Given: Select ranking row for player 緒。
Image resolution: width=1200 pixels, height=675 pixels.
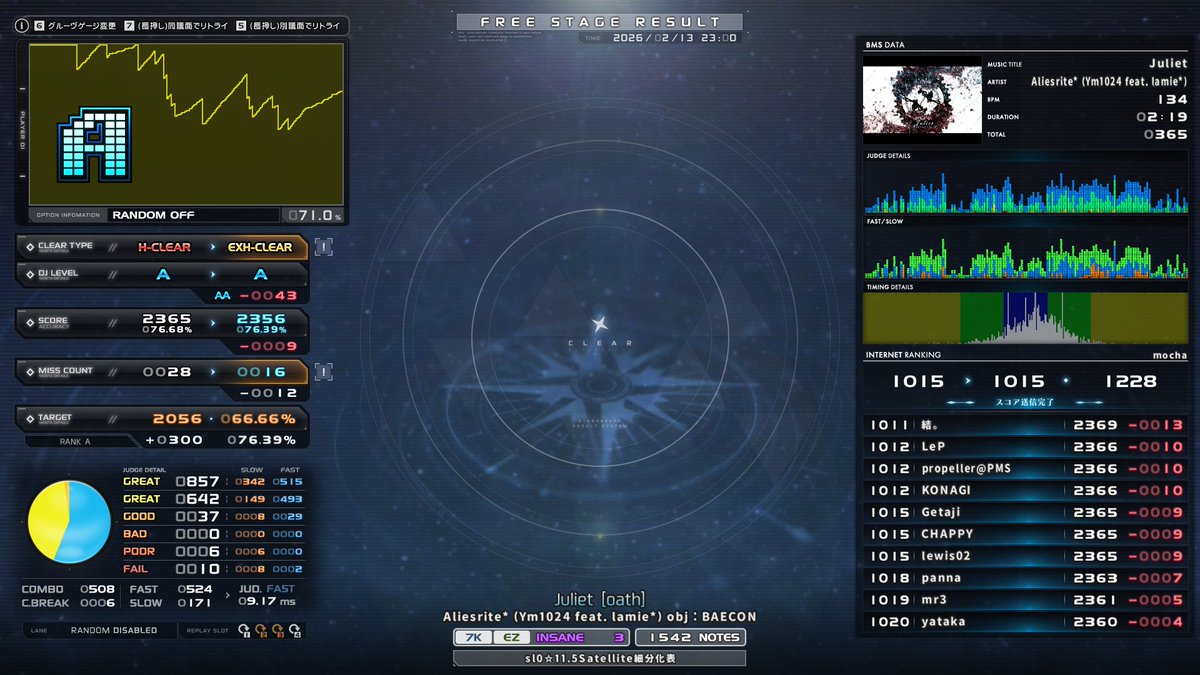Looking at the screenshot, I should (1025, 425).
